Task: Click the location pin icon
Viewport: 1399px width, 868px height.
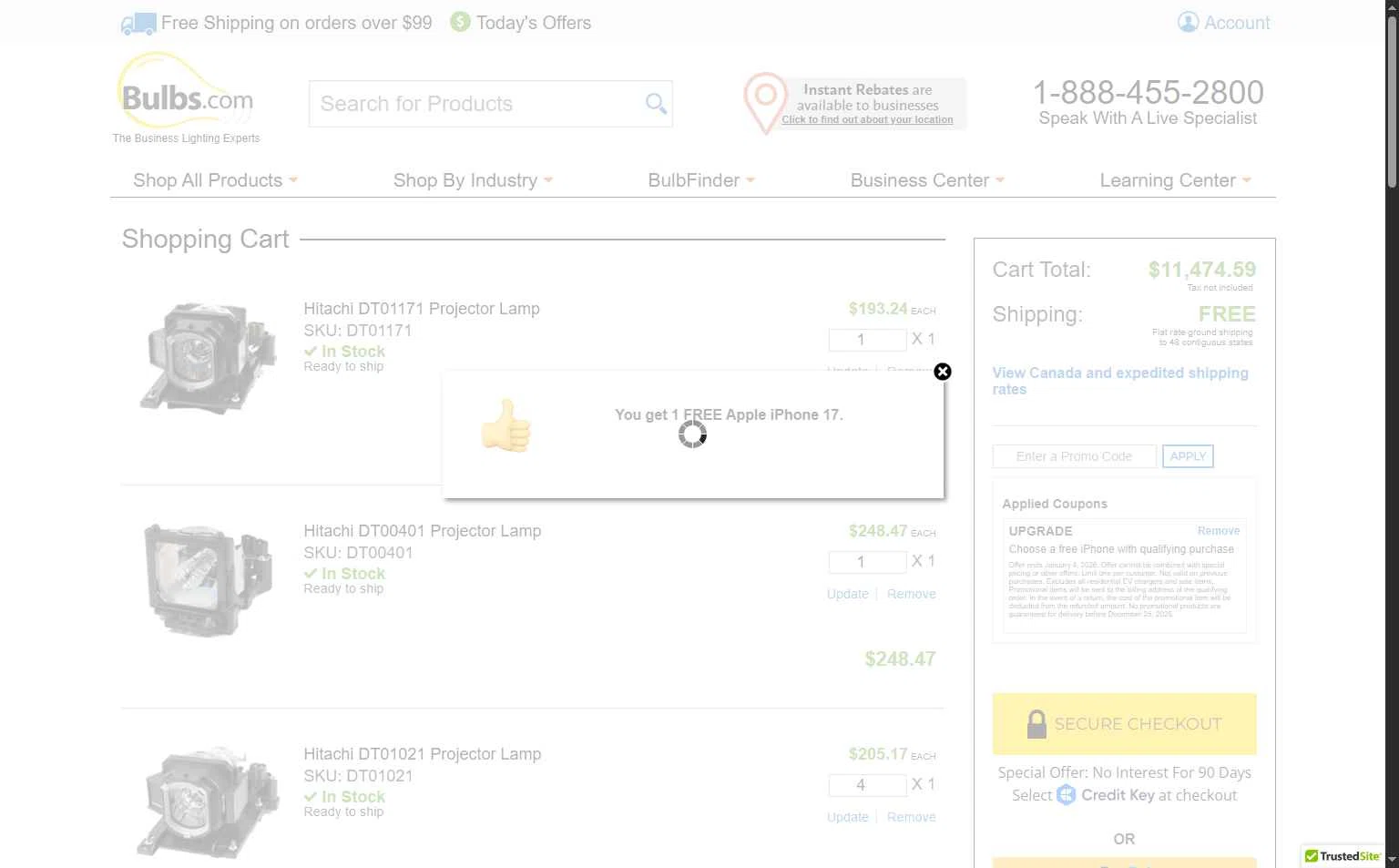Action: click(765, 102)
